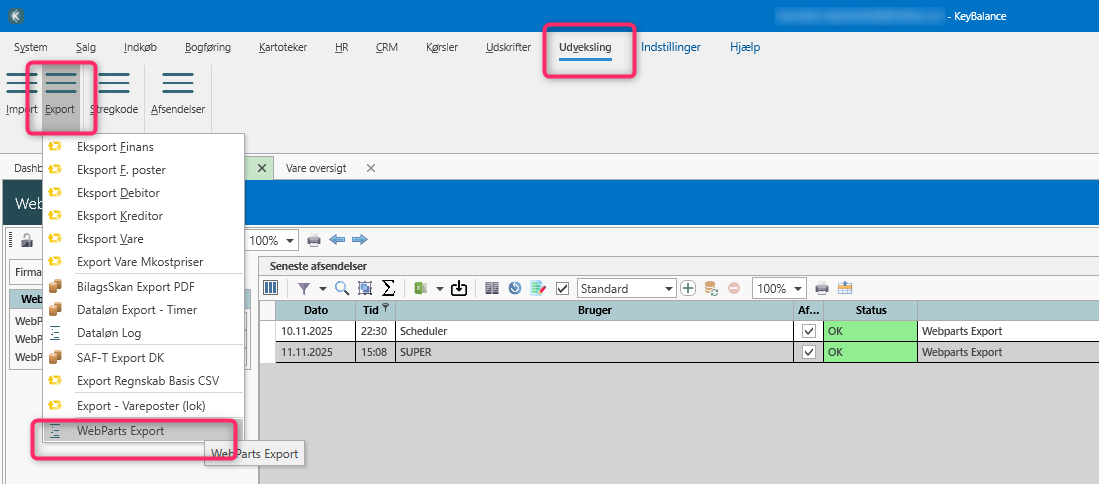
Task: Uncheck the Af... checkbox for Scheduler row
Action: point(809,331)
